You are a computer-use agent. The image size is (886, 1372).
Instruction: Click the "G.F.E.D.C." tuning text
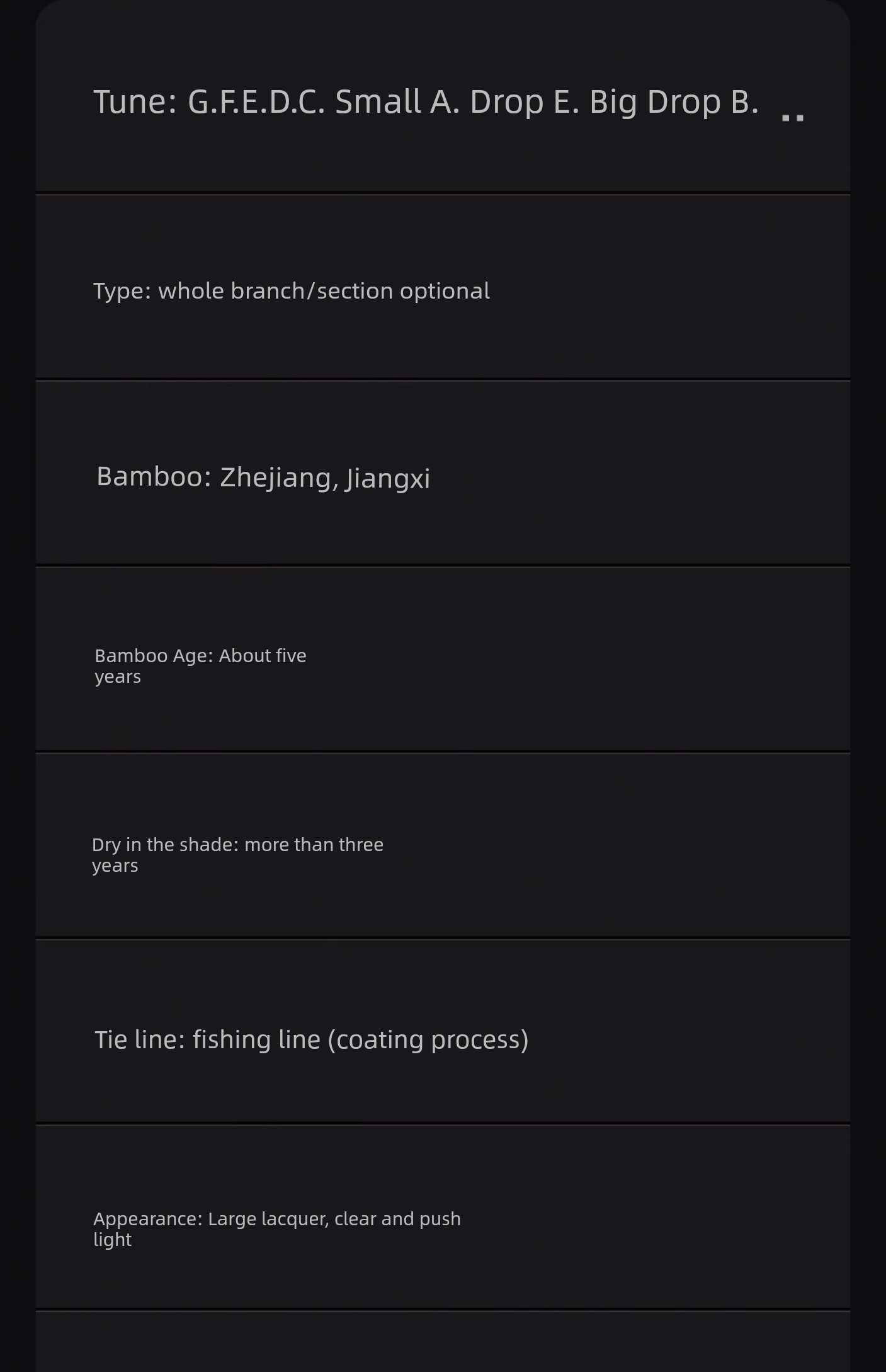256,102
